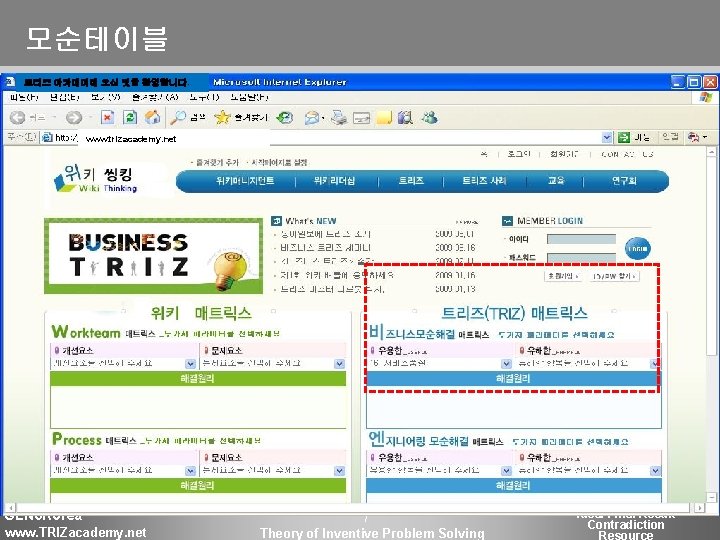Image resolution: width=720 pixels, height=540 pixels.
Task: Click the What's NEW heading icon
Action: [276, 221]
